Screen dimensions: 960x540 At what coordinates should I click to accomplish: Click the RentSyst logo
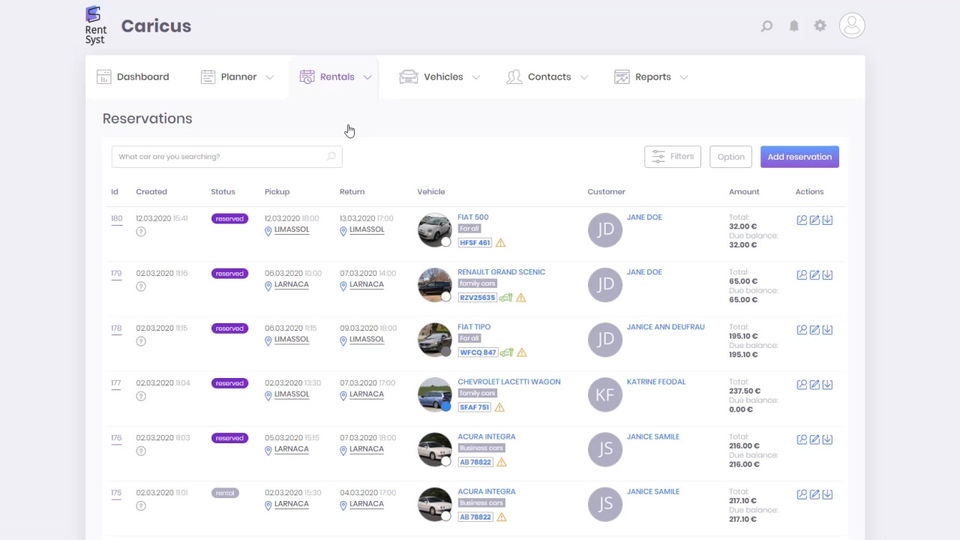pos(96,25)
